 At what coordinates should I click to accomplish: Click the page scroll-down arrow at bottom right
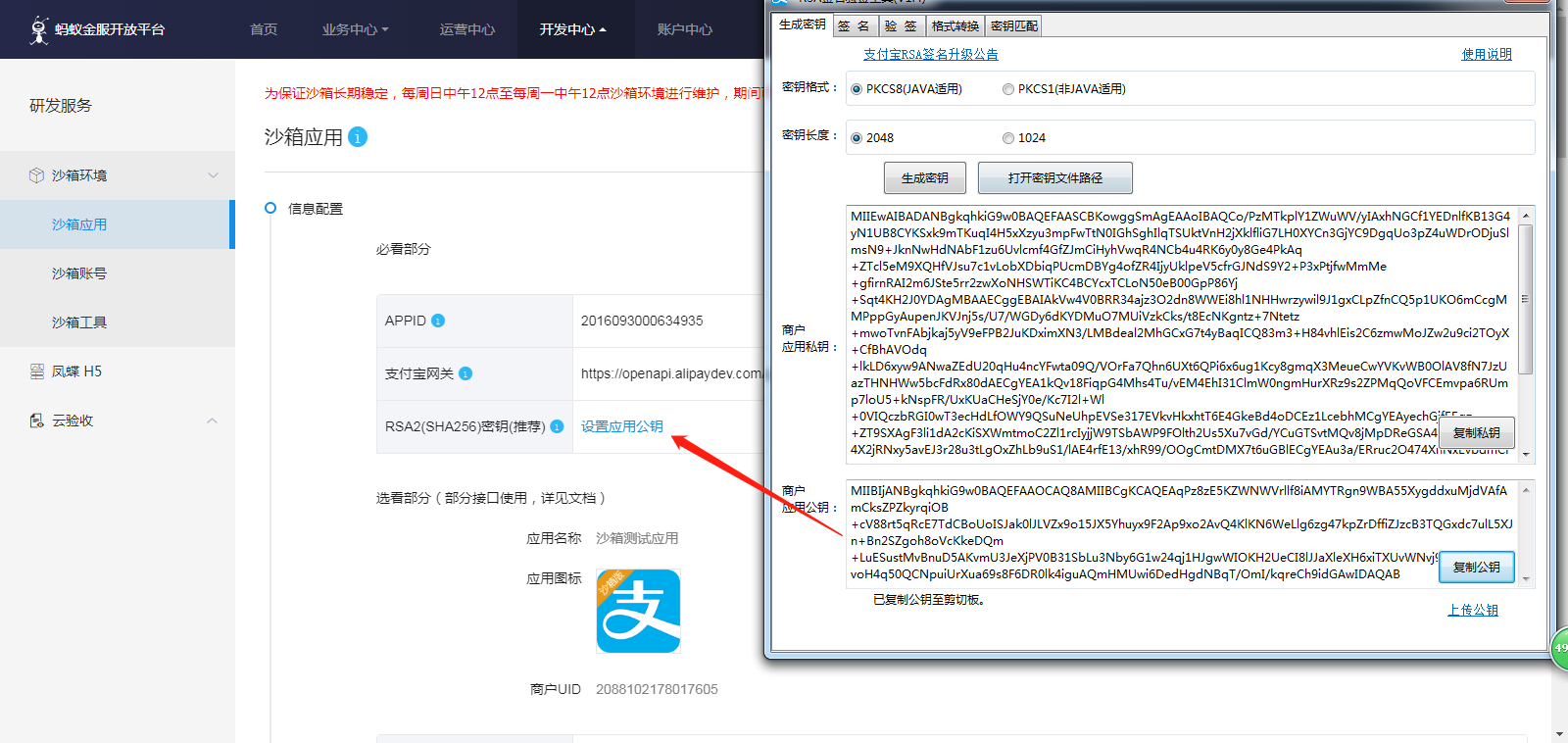pos(1559,733)
